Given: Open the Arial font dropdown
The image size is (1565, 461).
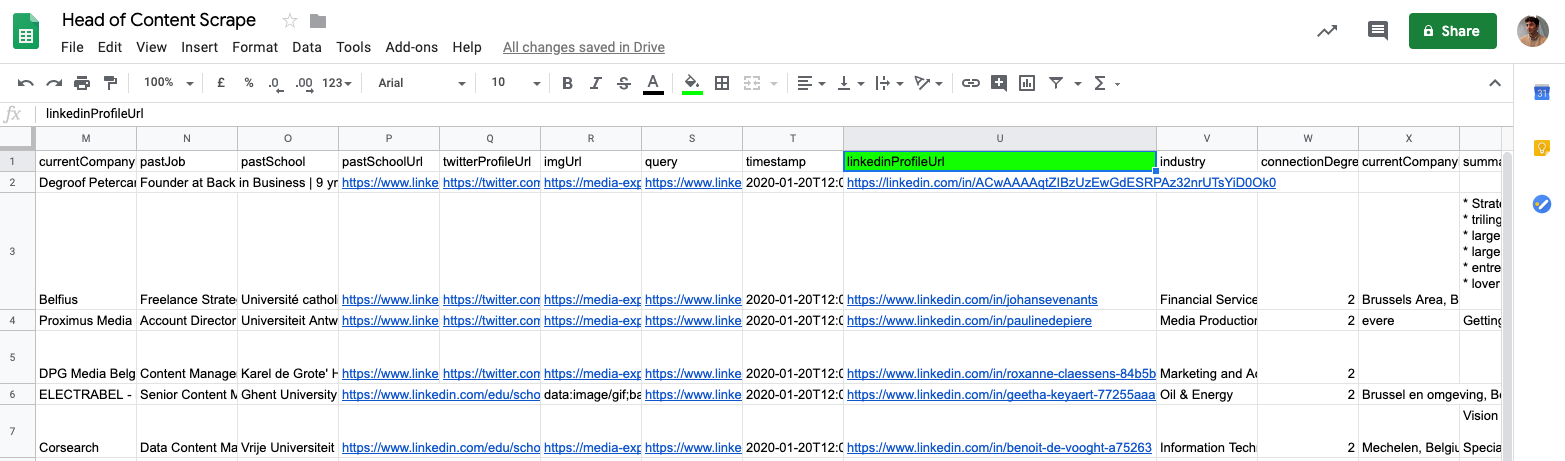Looking at the screenshot, I should coord(422,83).
